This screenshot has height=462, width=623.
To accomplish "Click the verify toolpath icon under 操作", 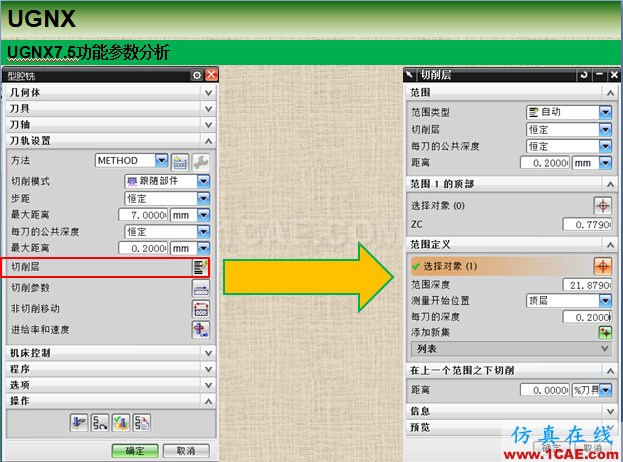I will tap(121, 422).
